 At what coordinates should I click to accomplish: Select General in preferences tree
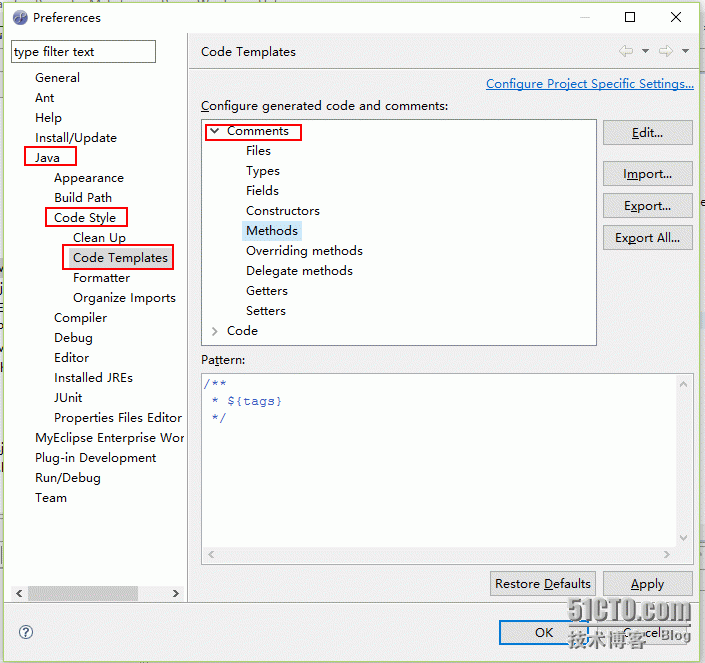pyautogui.click(x=58, y=78)
